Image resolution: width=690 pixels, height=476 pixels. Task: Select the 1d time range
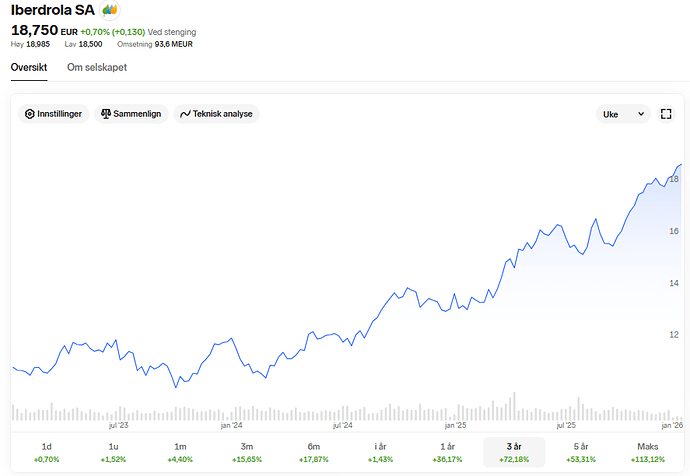click(x=46, y=452)
